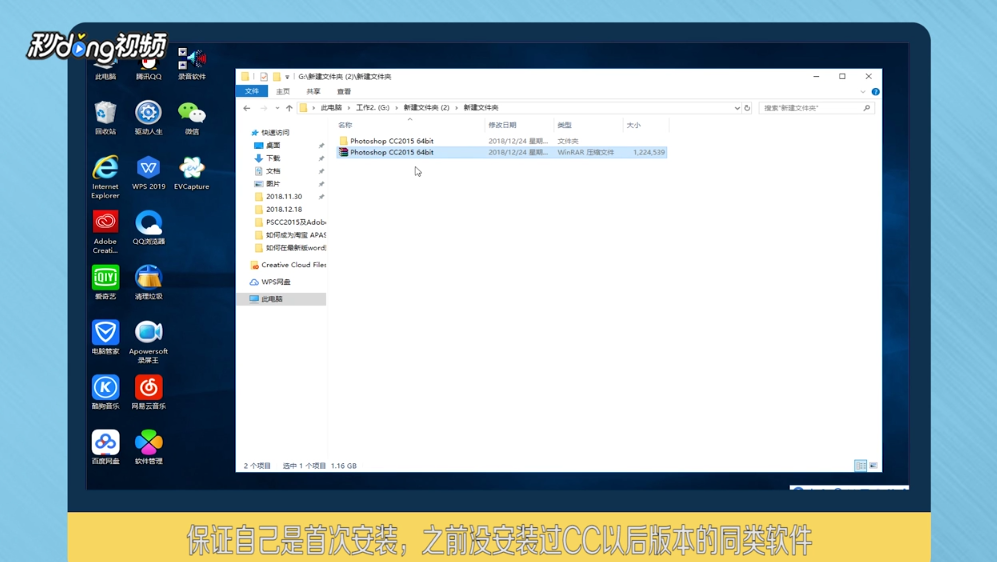
Task: Open the 录音软件 desktop shortcut
Action: click(x=191, y=64)
